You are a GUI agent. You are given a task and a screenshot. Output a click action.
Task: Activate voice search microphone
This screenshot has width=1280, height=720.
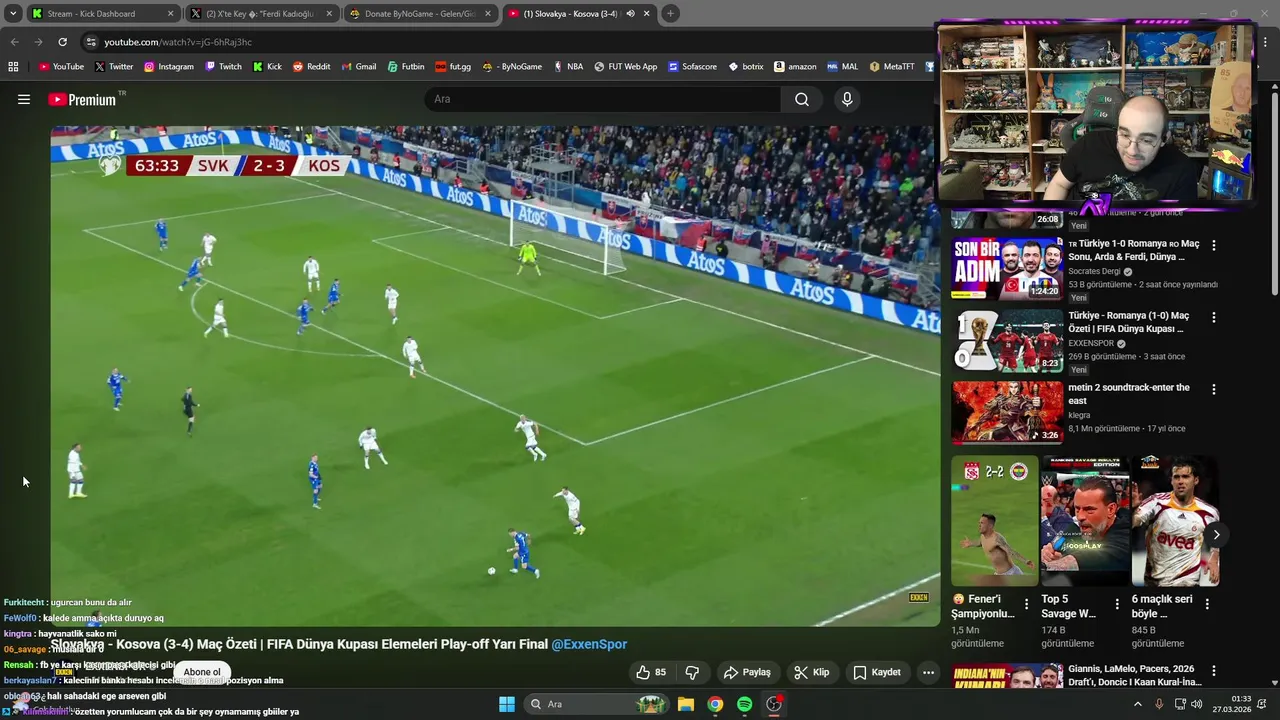point(847,99)
